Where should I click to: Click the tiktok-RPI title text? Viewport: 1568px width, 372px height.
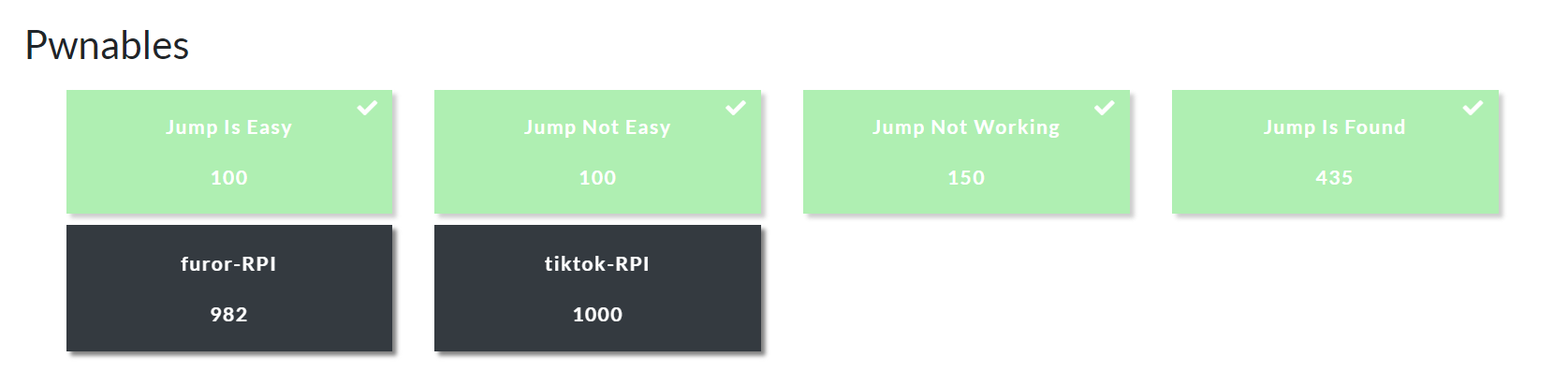[x=597, y=264]
